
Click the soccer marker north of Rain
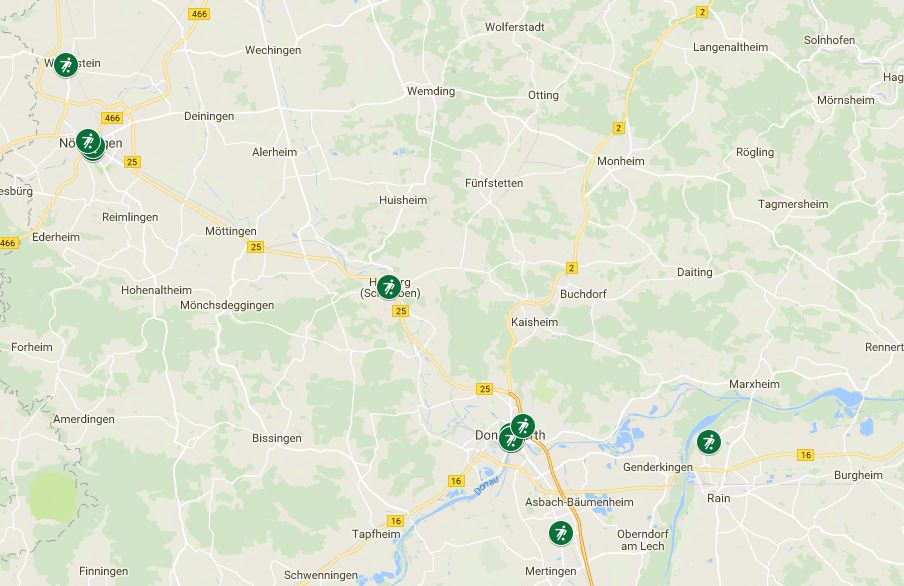709,442
